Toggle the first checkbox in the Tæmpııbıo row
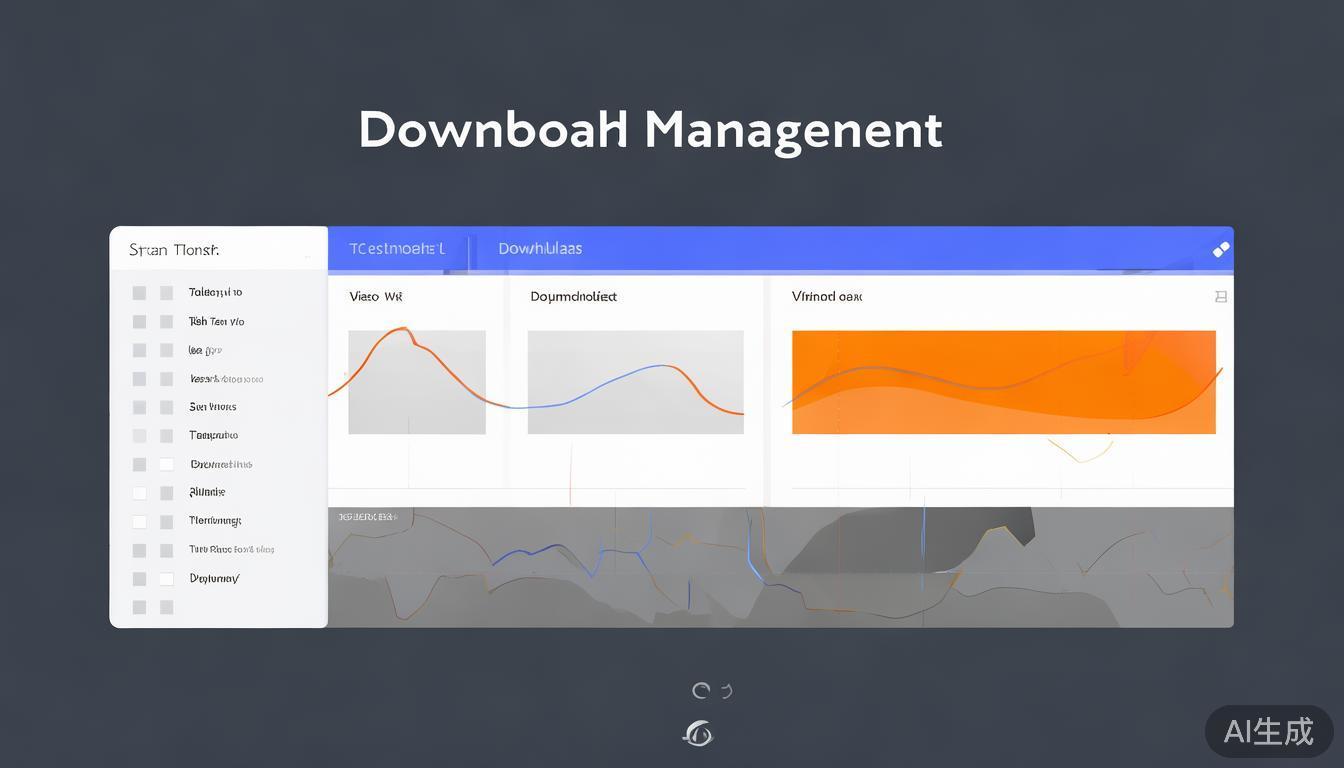 [x=139, y=436]
